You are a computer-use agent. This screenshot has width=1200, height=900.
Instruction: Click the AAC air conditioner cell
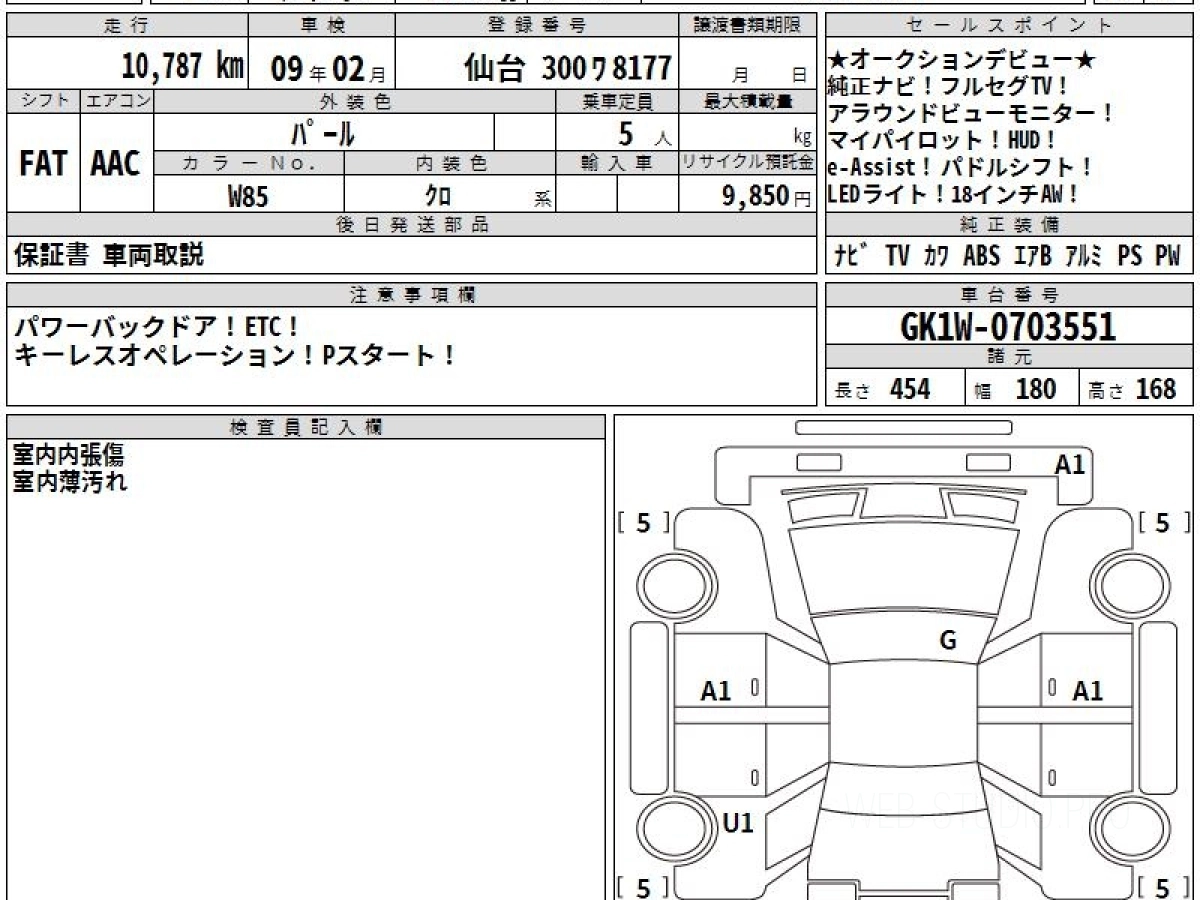116,164
